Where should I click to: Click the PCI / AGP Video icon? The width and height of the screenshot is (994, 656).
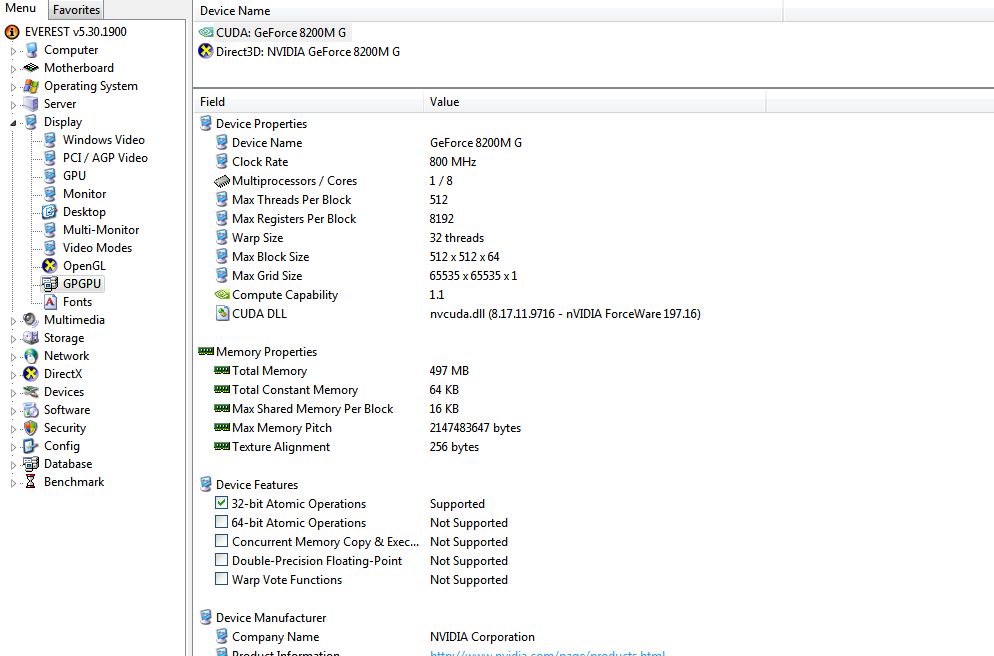point(50,158)
